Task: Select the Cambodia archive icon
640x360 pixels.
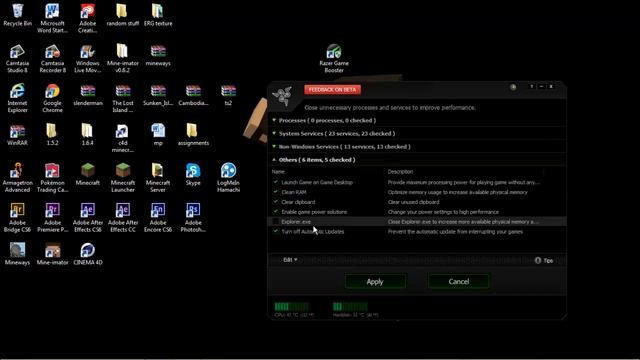Action: point(193,95)
